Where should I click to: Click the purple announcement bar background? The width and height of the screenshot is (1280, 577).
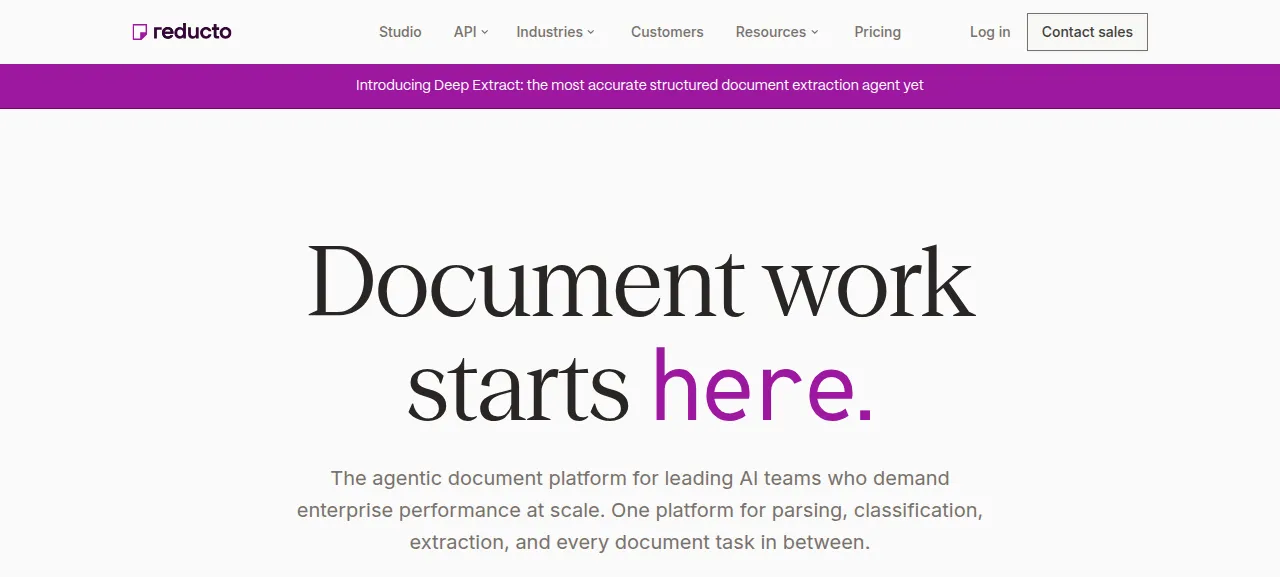1100,86
